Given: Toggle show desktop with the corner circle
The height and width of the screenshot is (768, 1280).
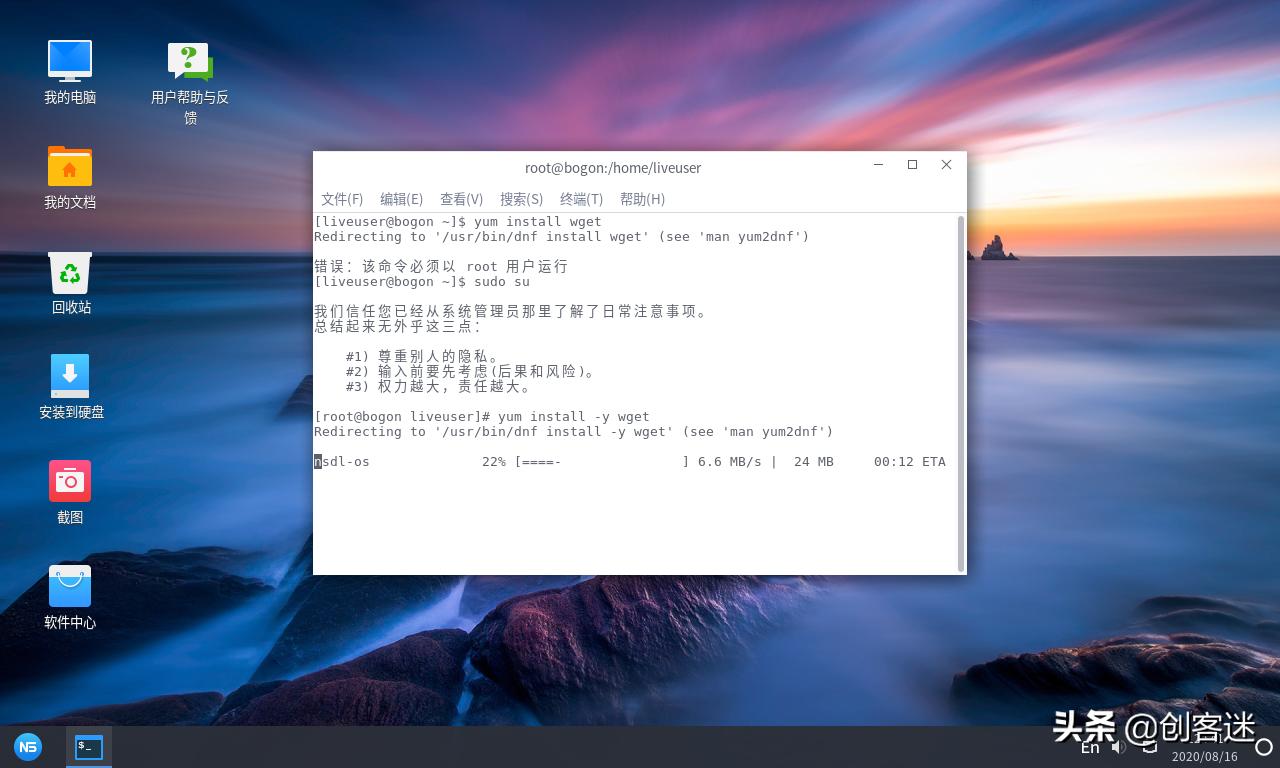Looking at the screenshot, I should click(1263, 746).
